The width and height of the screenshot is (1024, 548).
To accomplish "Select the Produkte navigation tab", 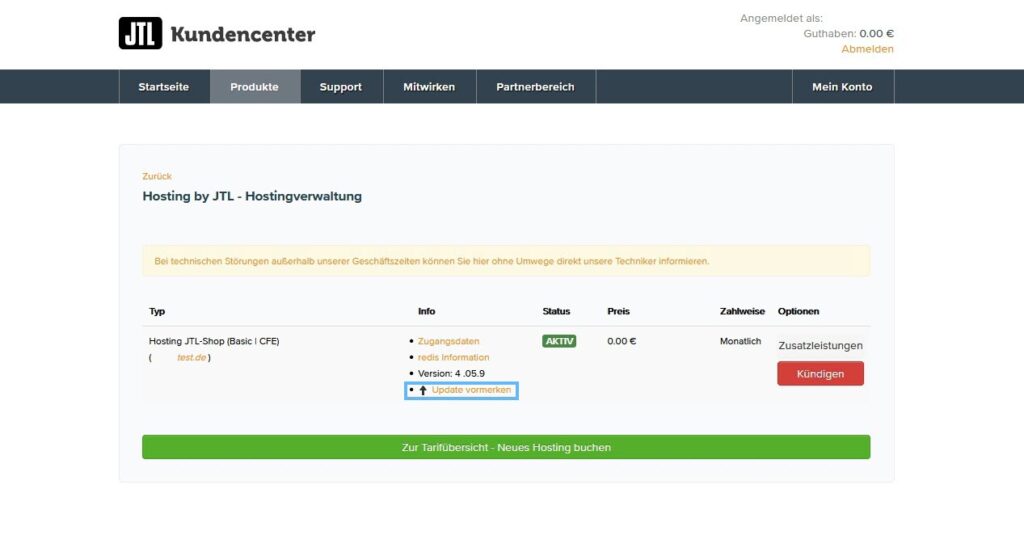I will (x=255, y=87).
